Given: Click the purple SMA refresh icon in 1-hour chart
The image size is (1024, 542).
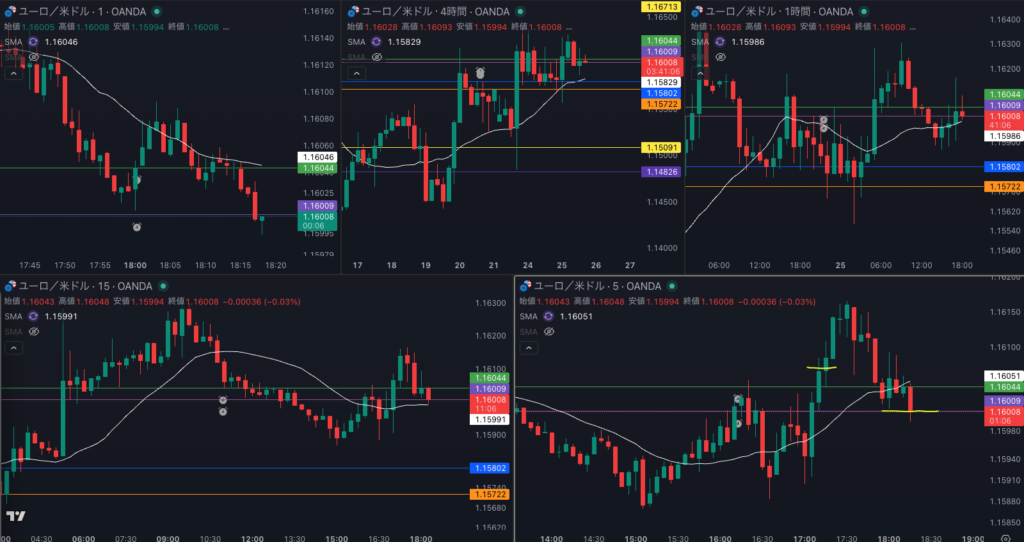Looking at the screenshot, I should pos(719,43).
